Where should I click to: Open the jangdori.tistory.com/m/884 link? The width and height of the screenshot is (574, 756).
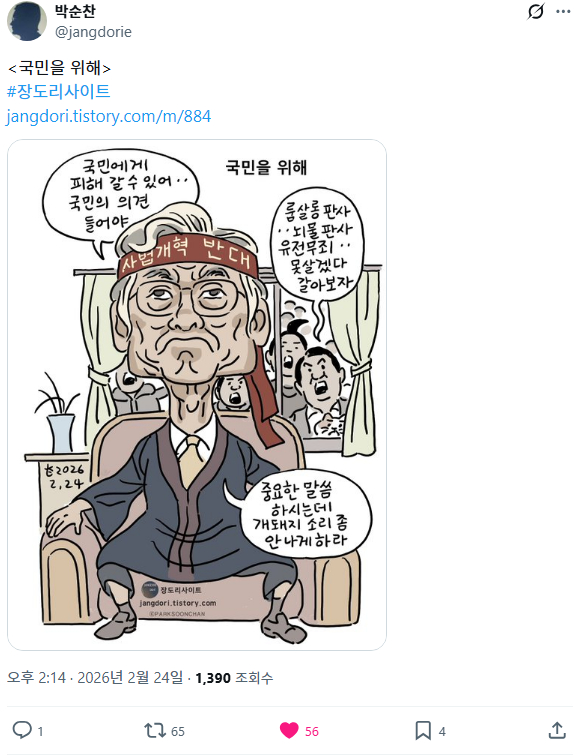tap(108, 116)
